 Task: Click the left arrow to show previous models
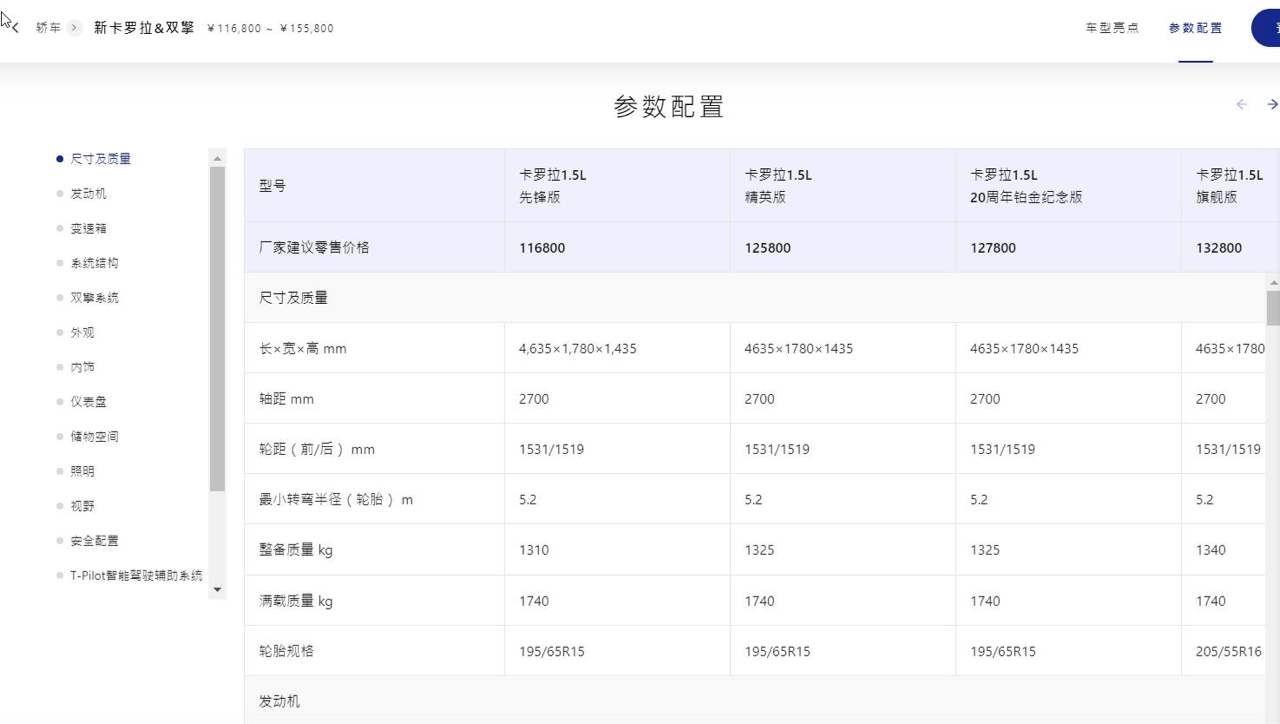pyautogui.click(x=1241, y=105)
